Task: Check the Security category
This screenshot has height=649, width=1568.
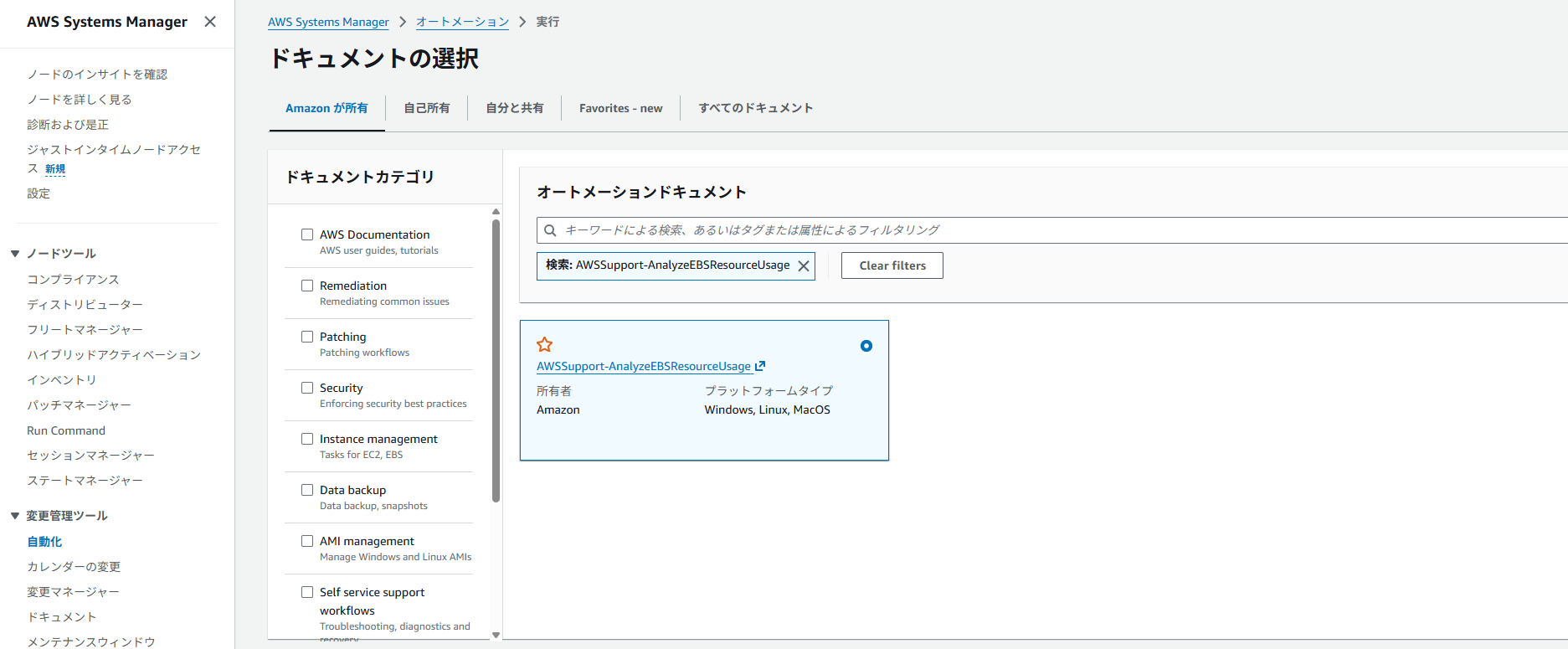Action: 307,388
